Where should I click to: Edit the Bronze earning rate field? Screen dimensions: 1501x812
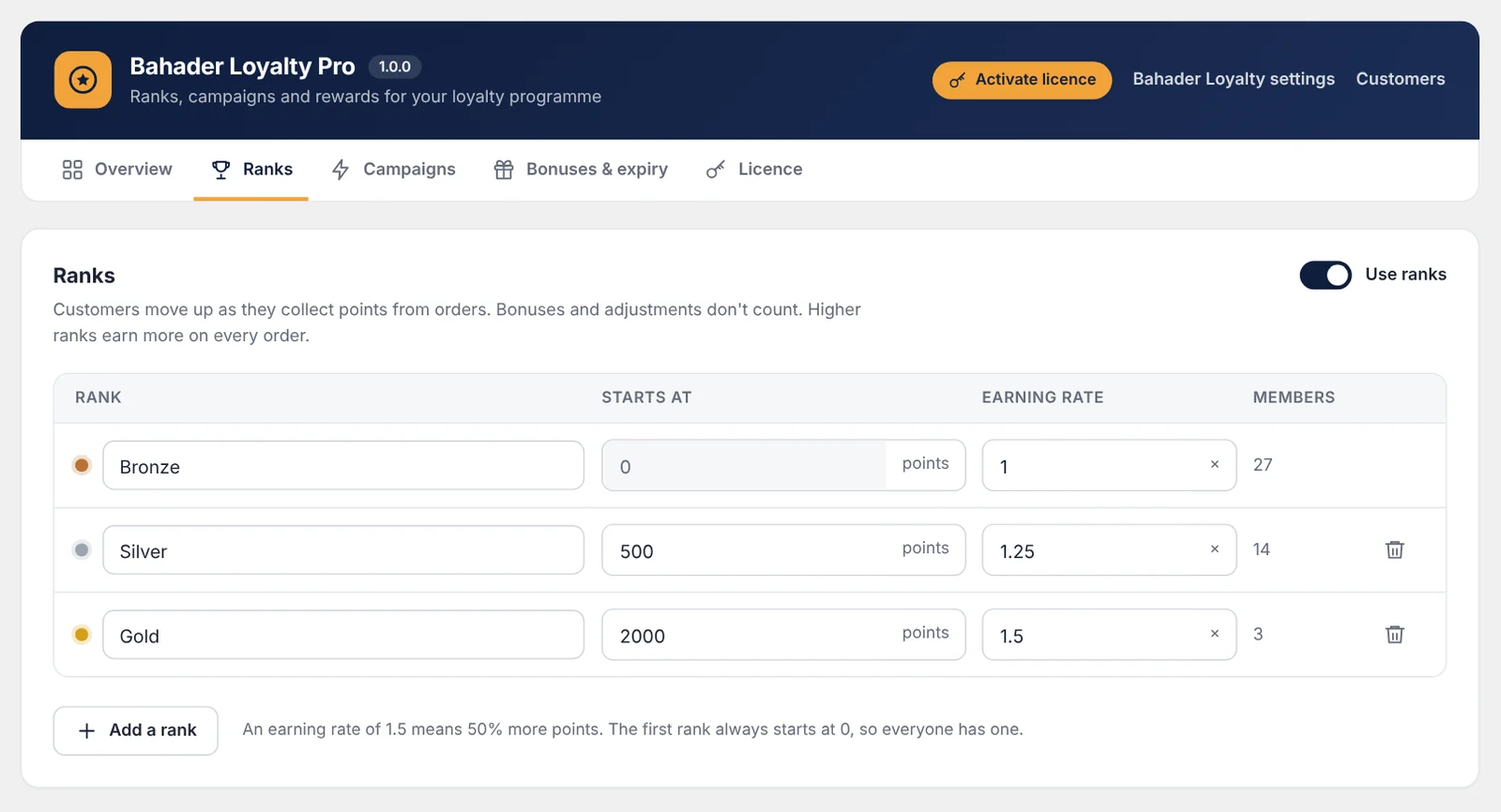click(1109, 465)
